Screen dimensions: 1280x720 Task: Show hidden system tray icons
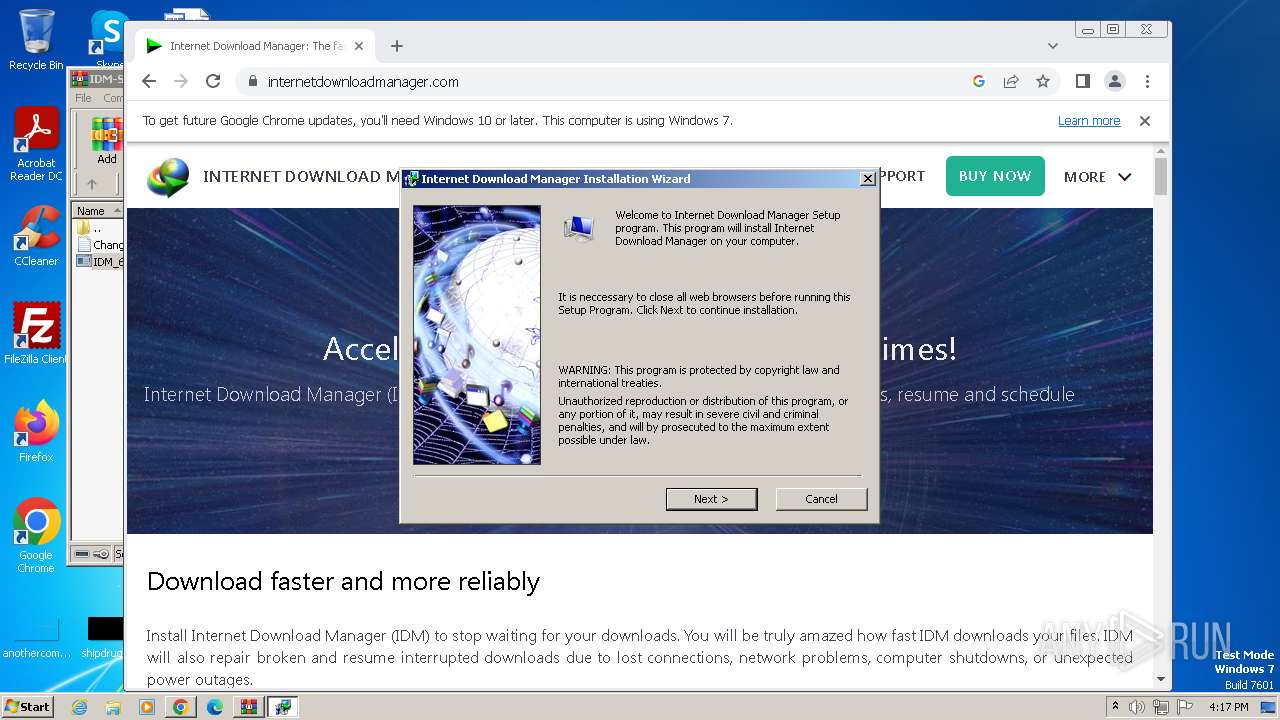pyautogui.click(x=1115, y=707)
